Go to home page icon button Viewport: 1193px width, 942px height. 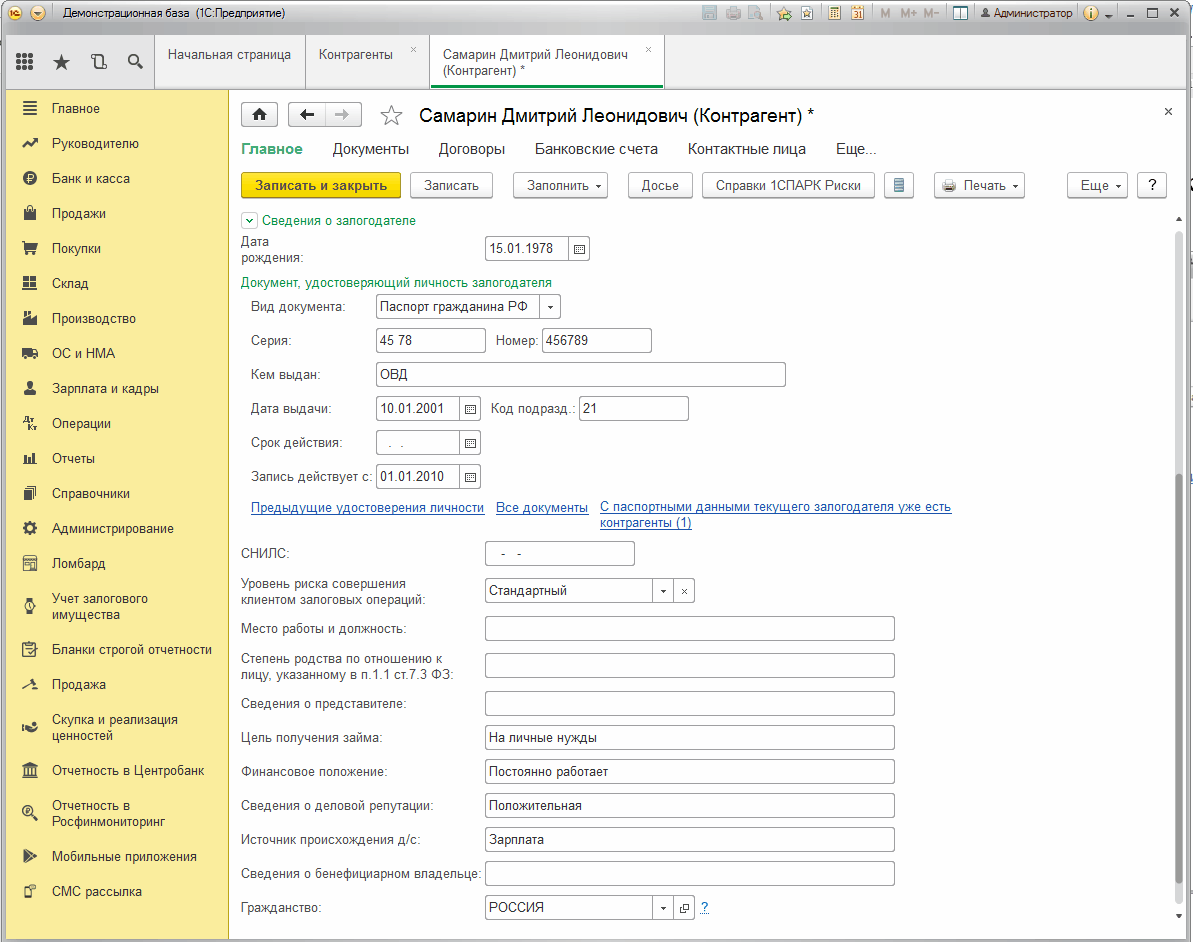[x=259, y=115]
